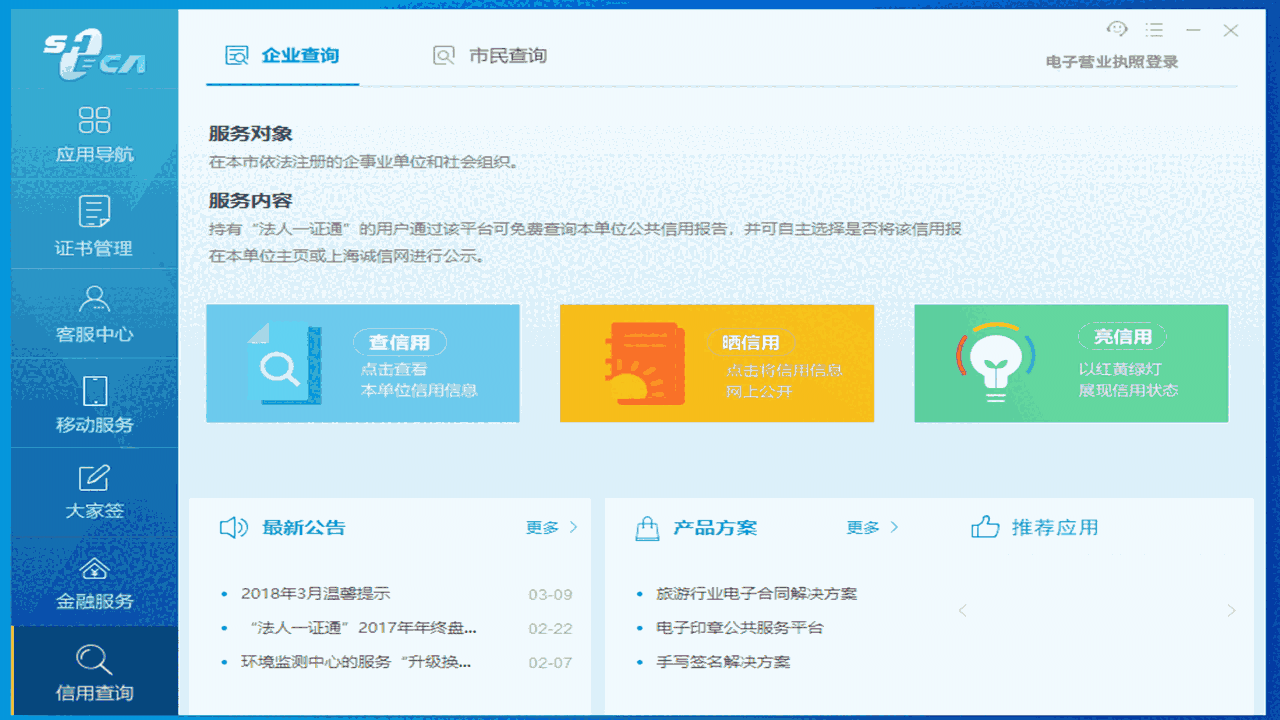This screenshot has height=720, width=1280.
Task: Open the 客服中心 sidebar panel
Action: pyautogui.click(x=94, y=312)
